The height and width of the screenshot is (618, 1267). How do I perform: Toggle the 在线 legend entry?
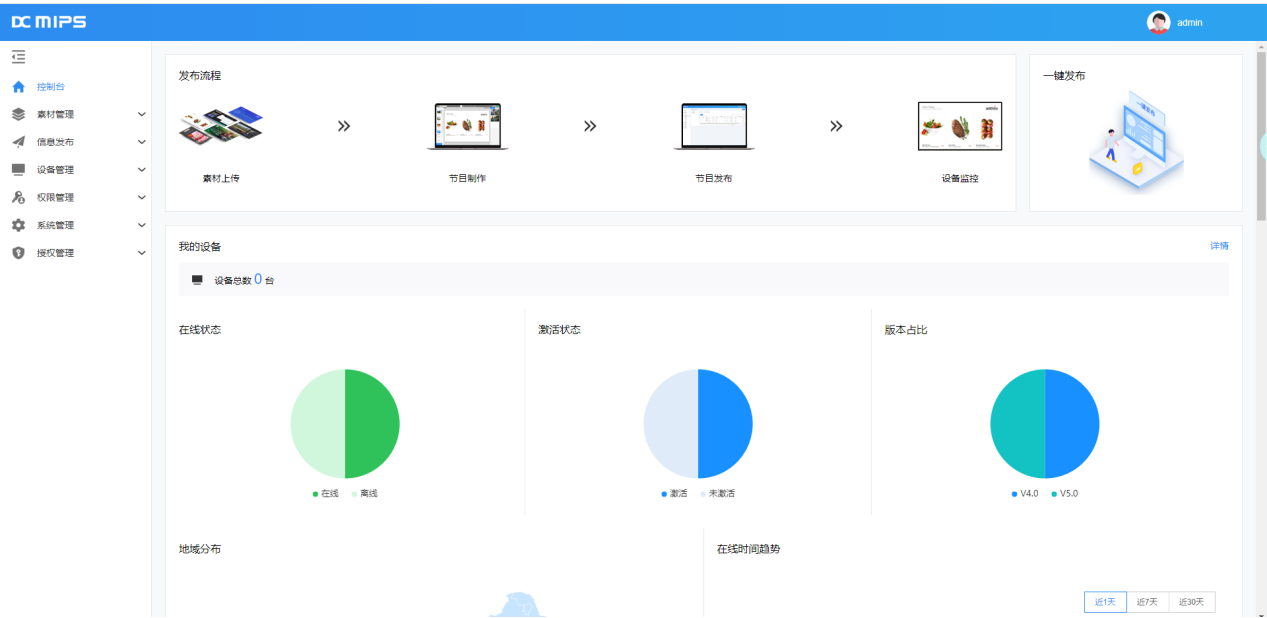coord(326,494)
